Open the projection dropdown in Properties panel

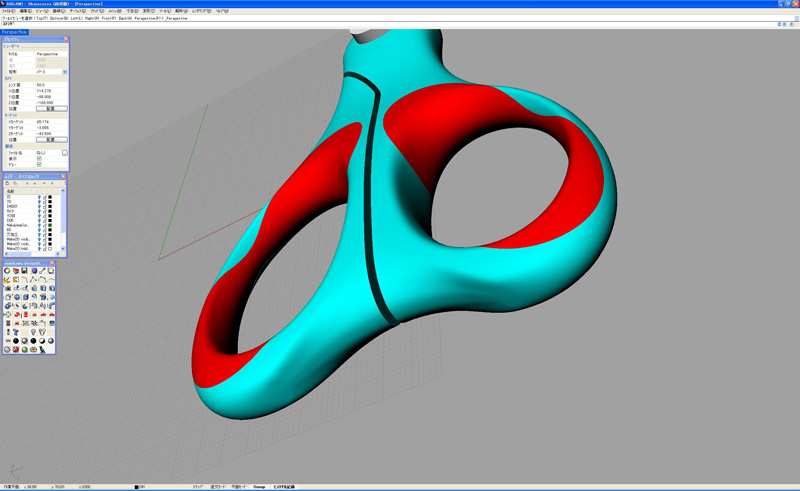(64, 72)
